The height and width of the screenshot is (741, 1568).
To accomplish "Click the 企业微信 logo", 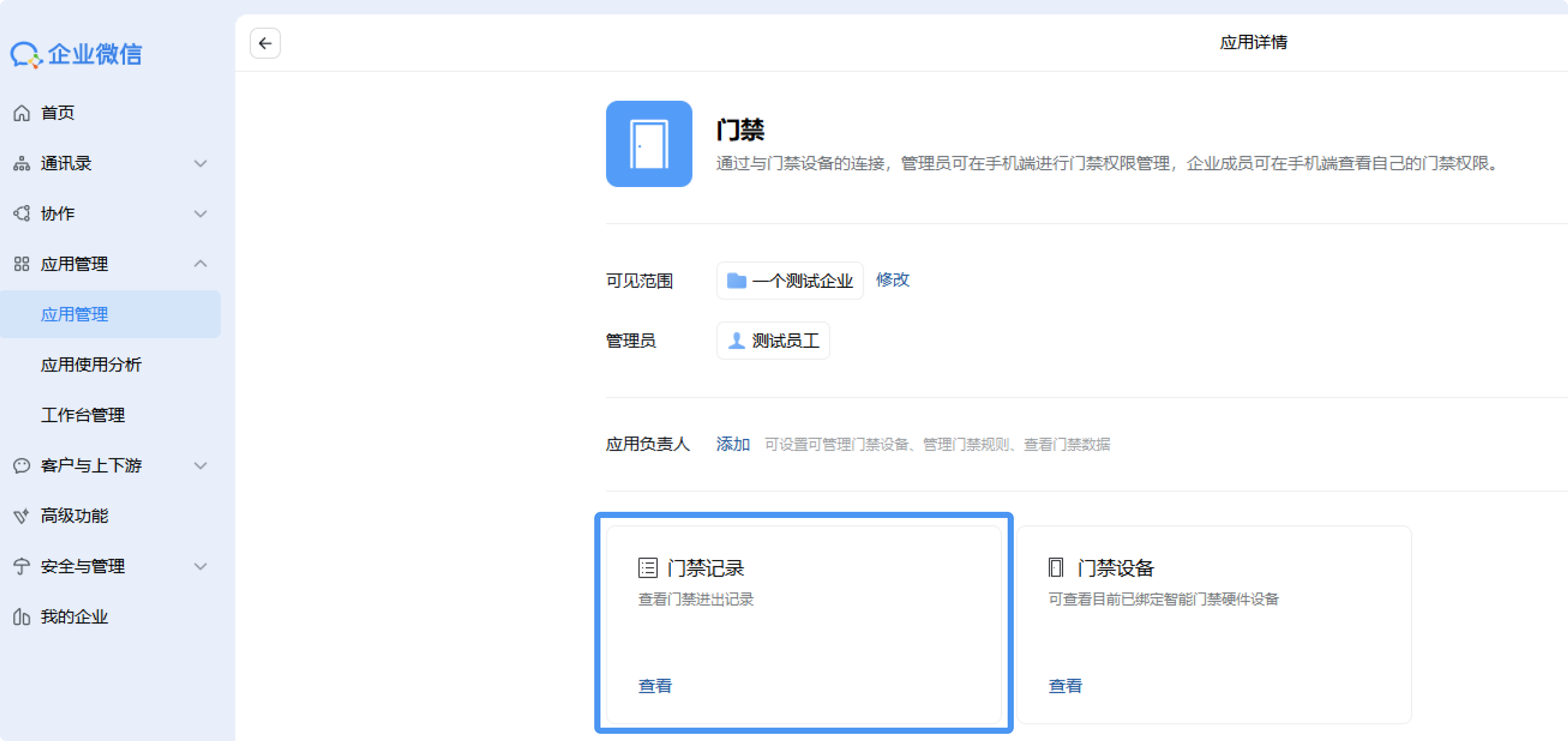I will coord(76,54).
